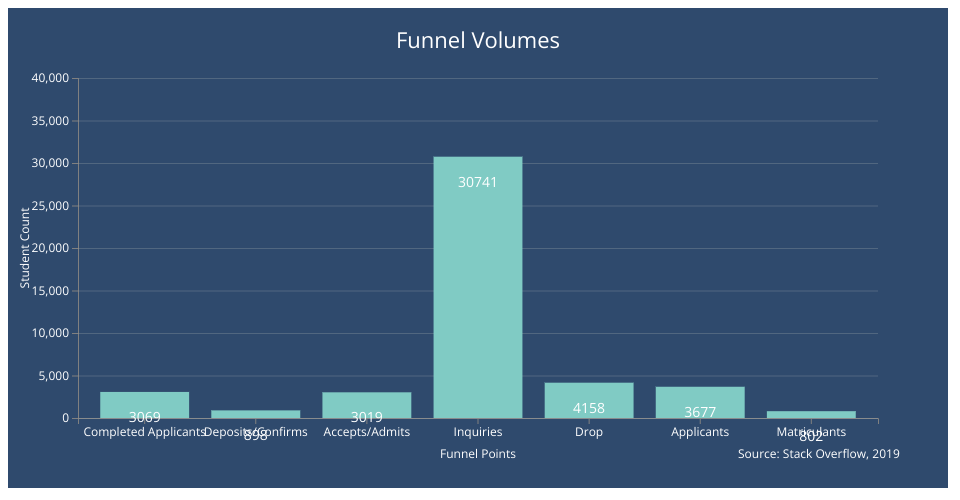
Task: Select the Funnel Points axis title
Action: (x=477, y=454)
